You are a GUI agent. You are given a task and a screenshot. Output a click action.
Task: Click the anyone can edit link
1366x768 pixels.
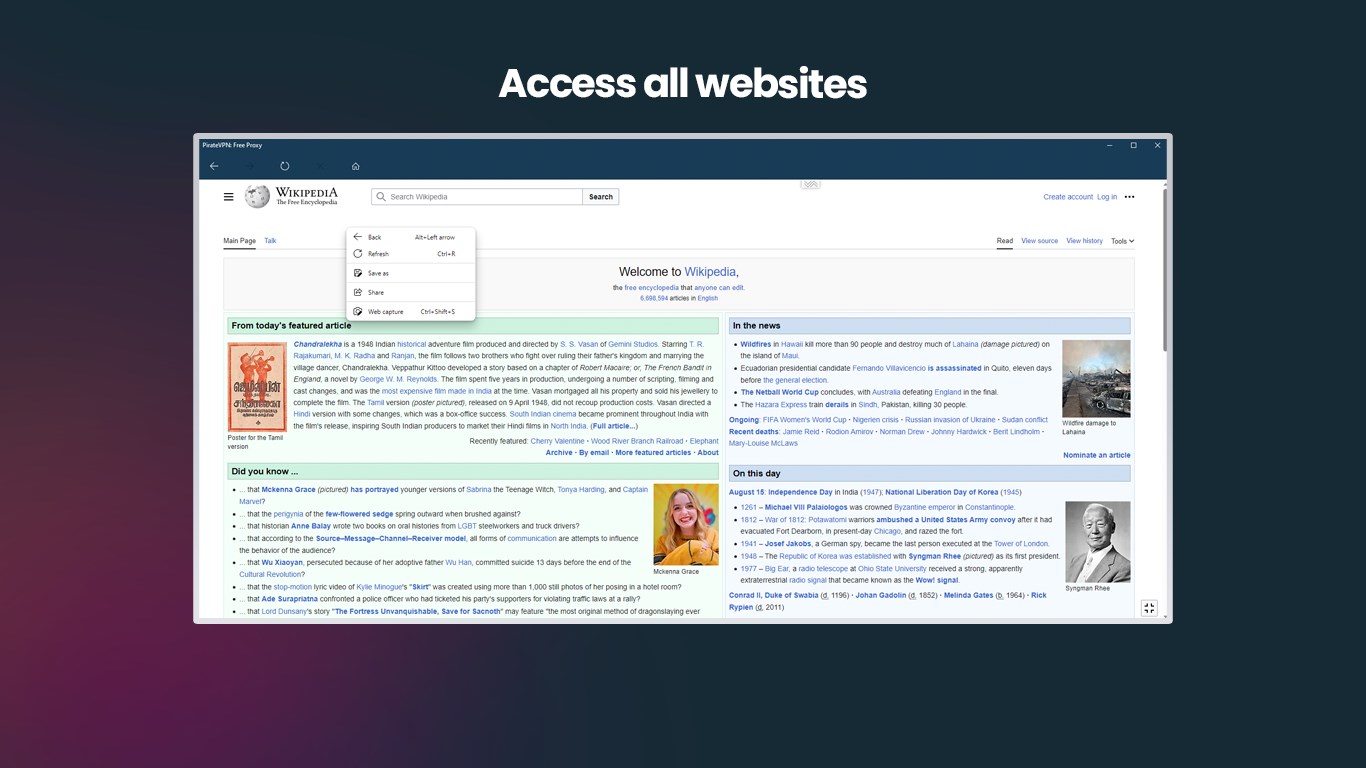point(719,288)
